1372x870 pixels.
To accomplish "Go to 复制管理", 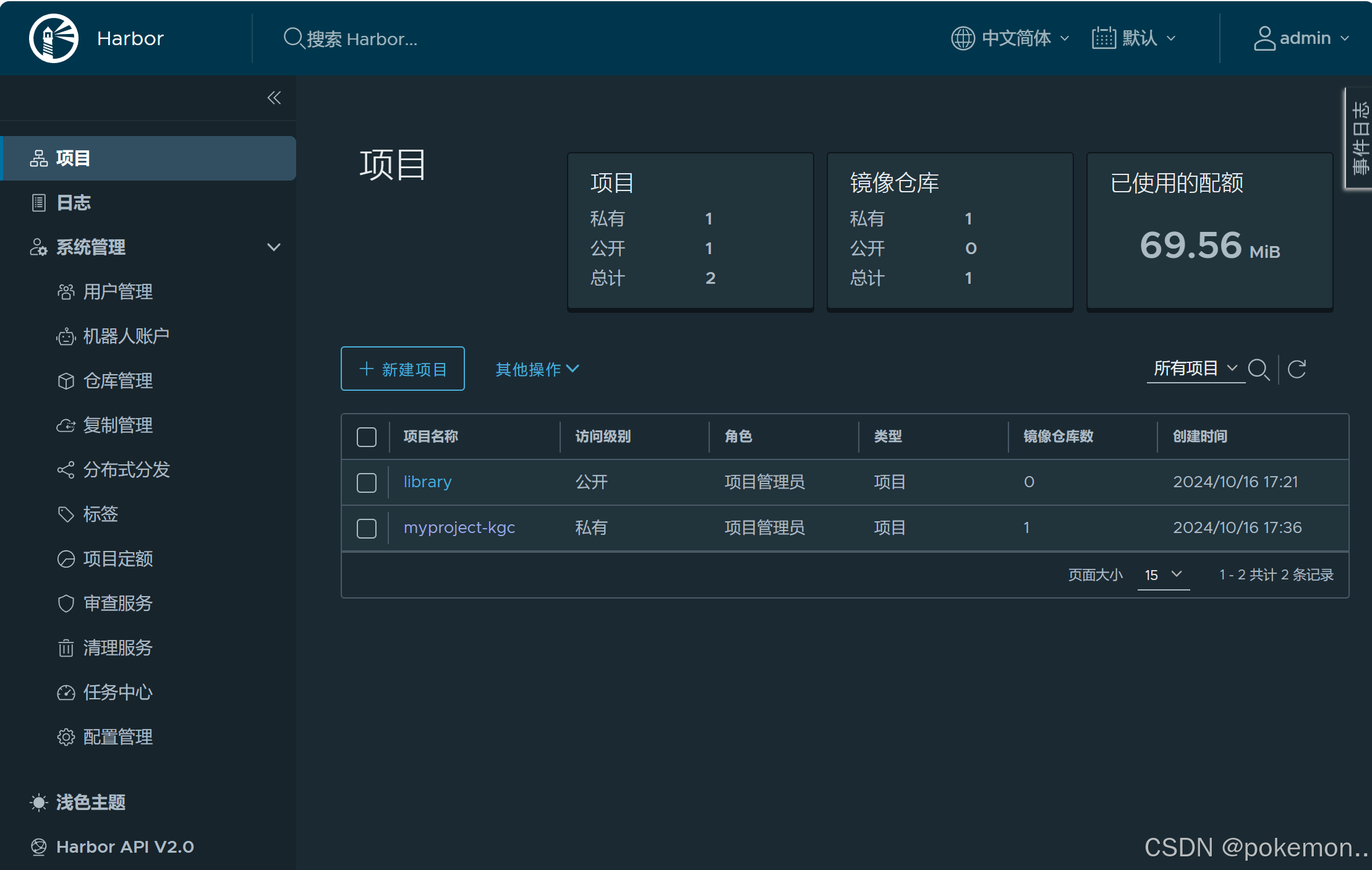I will coord(118,425).
